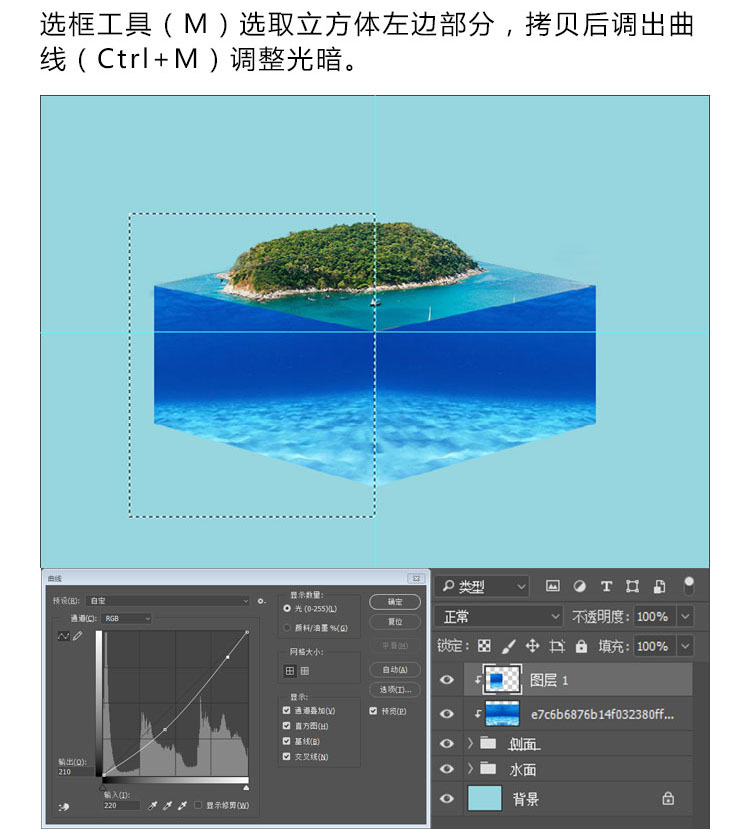Click the search icon in layer filter
750x829 pixels.
448,586
